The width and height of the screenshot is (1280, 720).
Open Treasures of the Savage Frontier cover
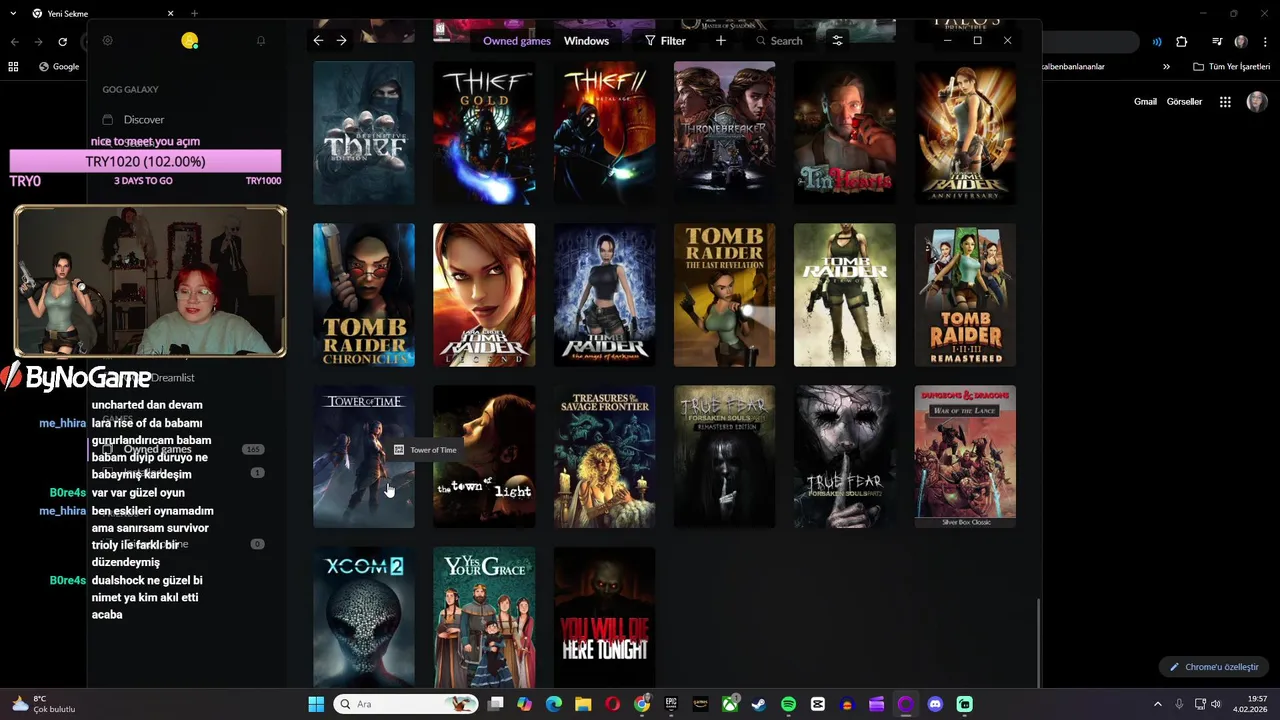click(604, 457)
